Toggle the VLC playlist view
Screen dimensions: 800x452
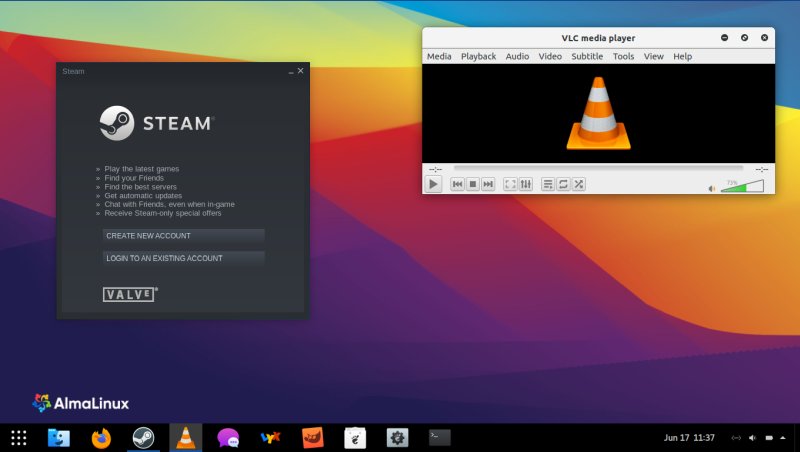[548, 184]
